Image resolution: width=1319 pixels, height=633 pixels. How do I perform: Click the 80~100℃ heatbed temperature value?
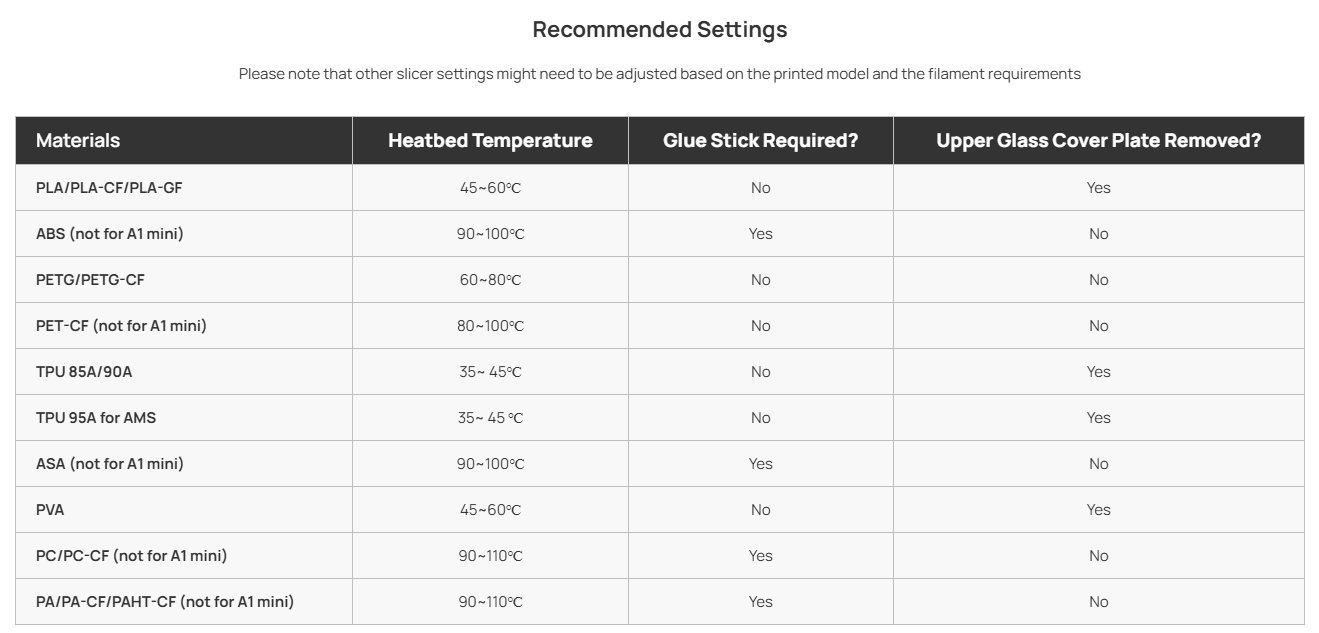tap(490, 326)
